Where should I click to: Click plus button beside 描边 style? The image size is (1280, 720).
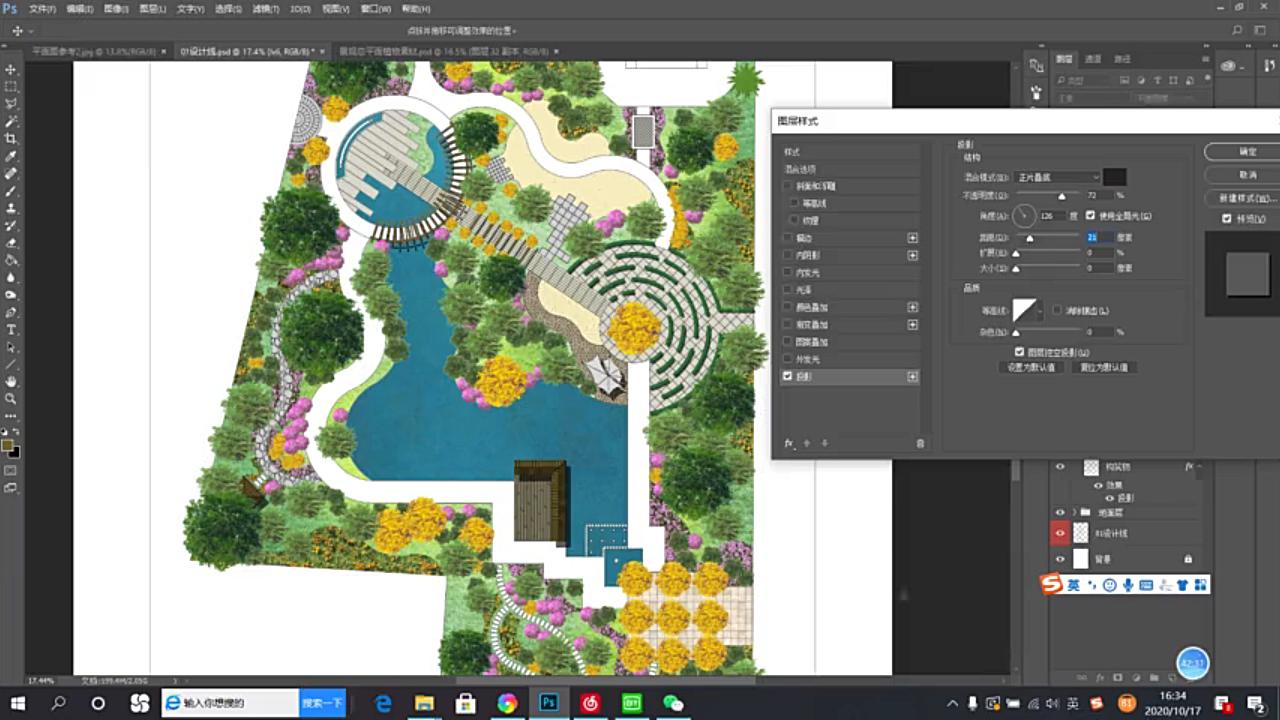tap(912, 238)
